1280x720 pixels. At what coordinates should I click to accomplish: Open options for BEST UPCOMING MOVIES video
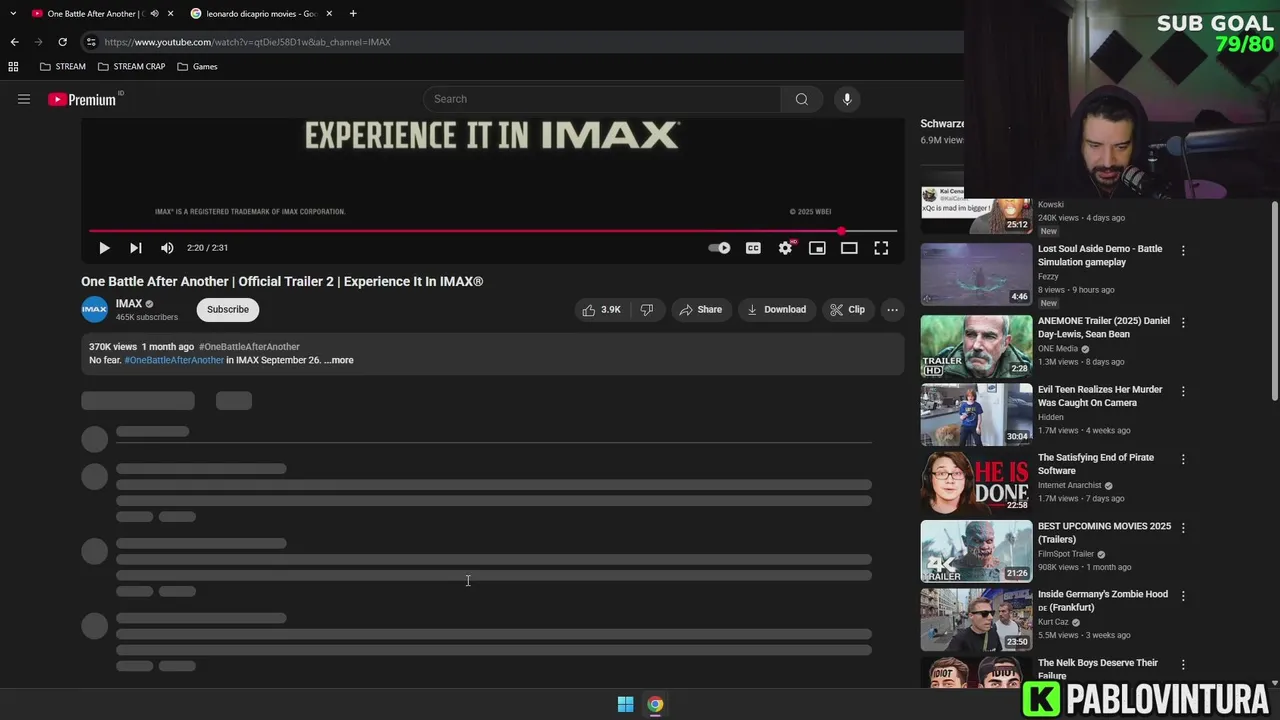tap(1183, 527)
